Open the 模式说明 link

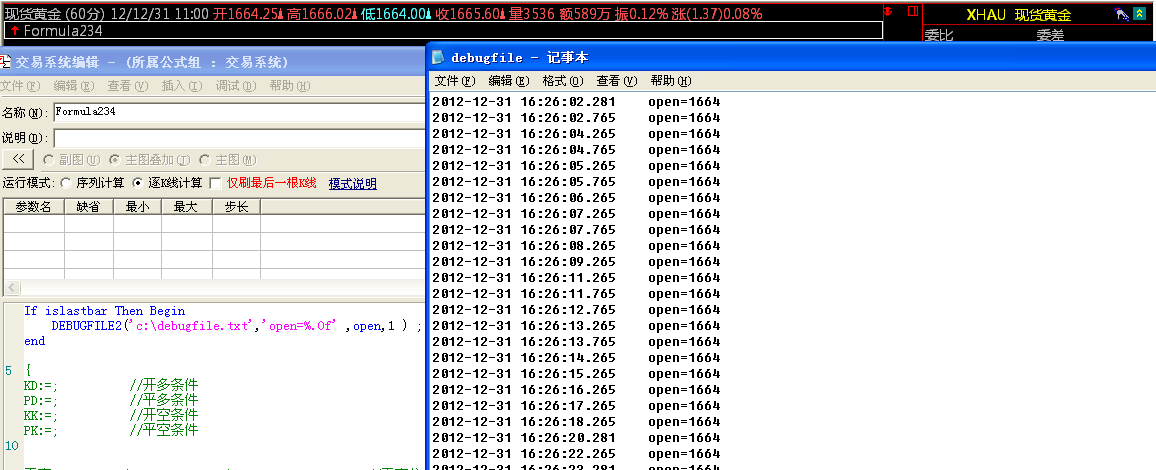352,184
